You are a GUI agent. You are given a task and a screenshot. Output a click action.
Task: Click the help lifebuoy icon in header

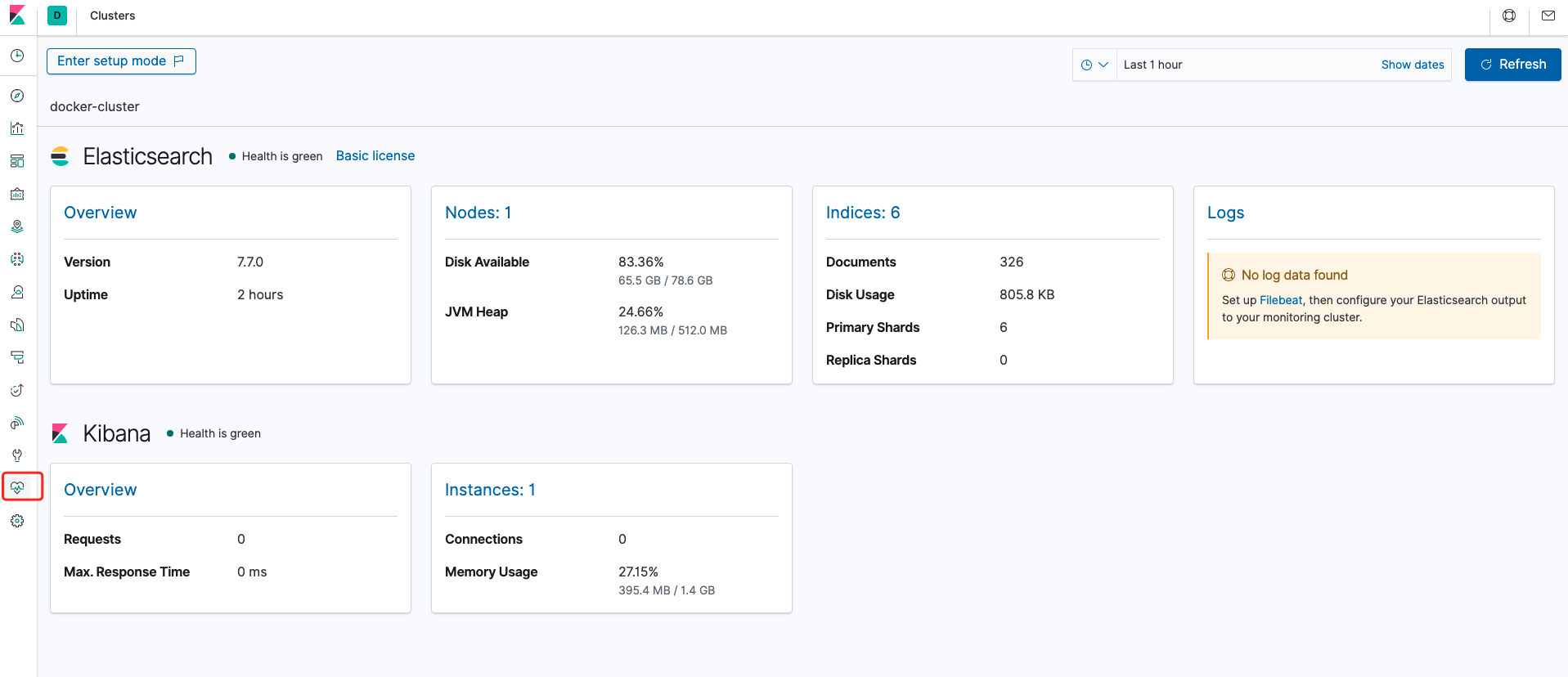point(1509,16)
